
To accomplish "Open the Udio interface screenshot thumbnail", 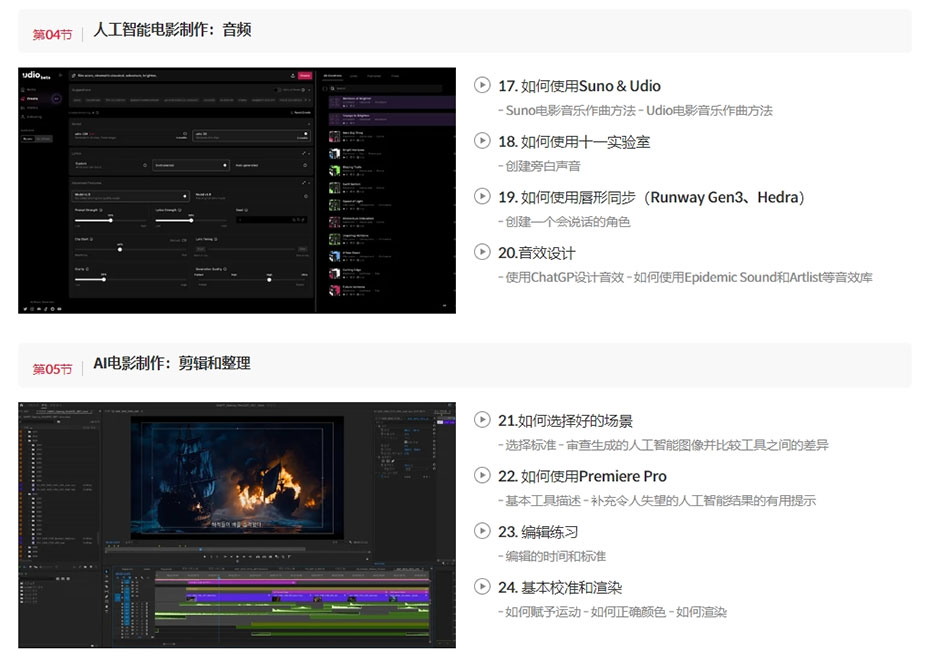I will point(237,190).
